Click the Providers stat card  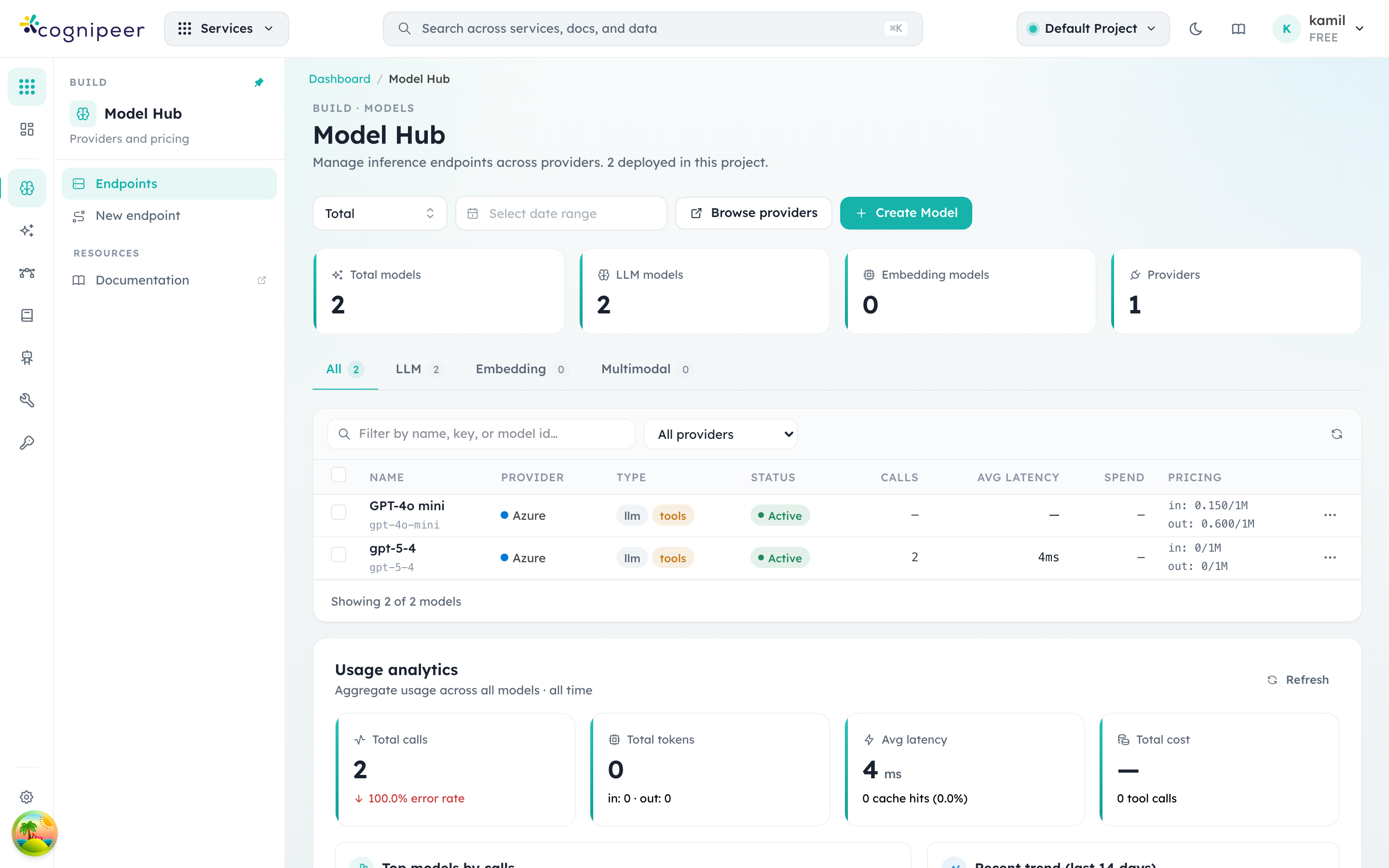1236,291
